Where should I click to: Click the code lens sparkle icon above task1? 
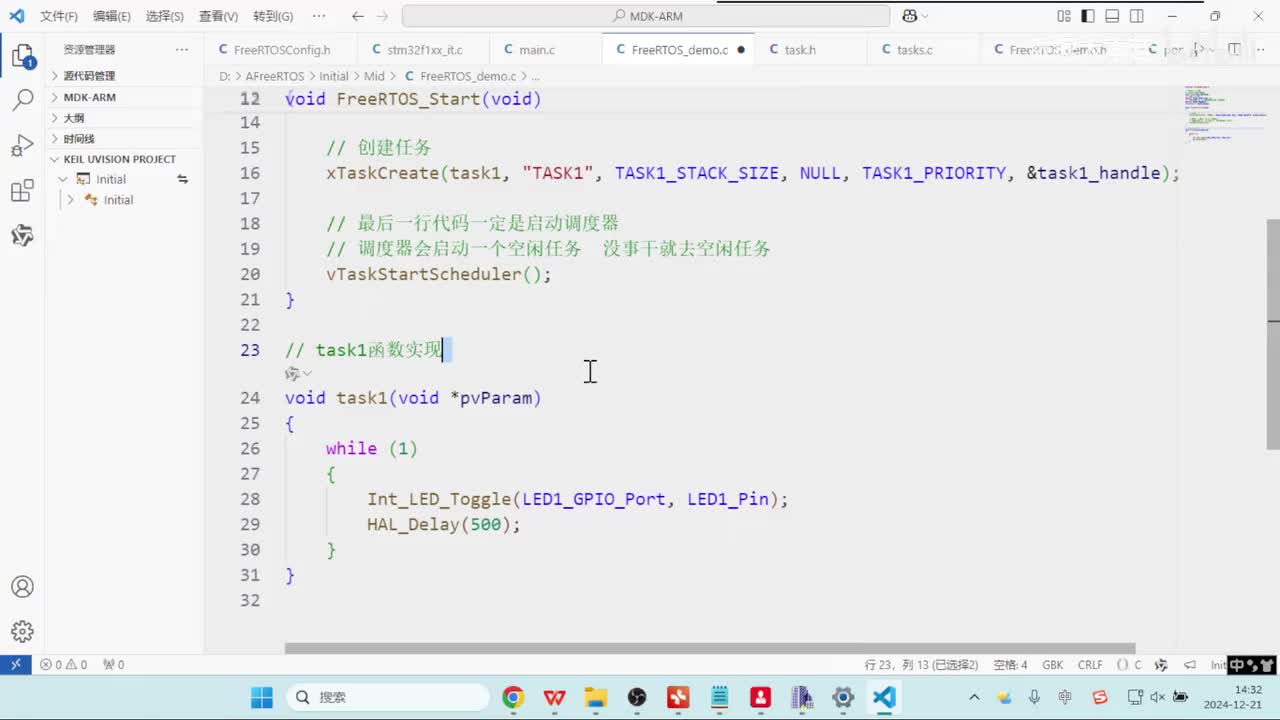(x=292, y=374)
